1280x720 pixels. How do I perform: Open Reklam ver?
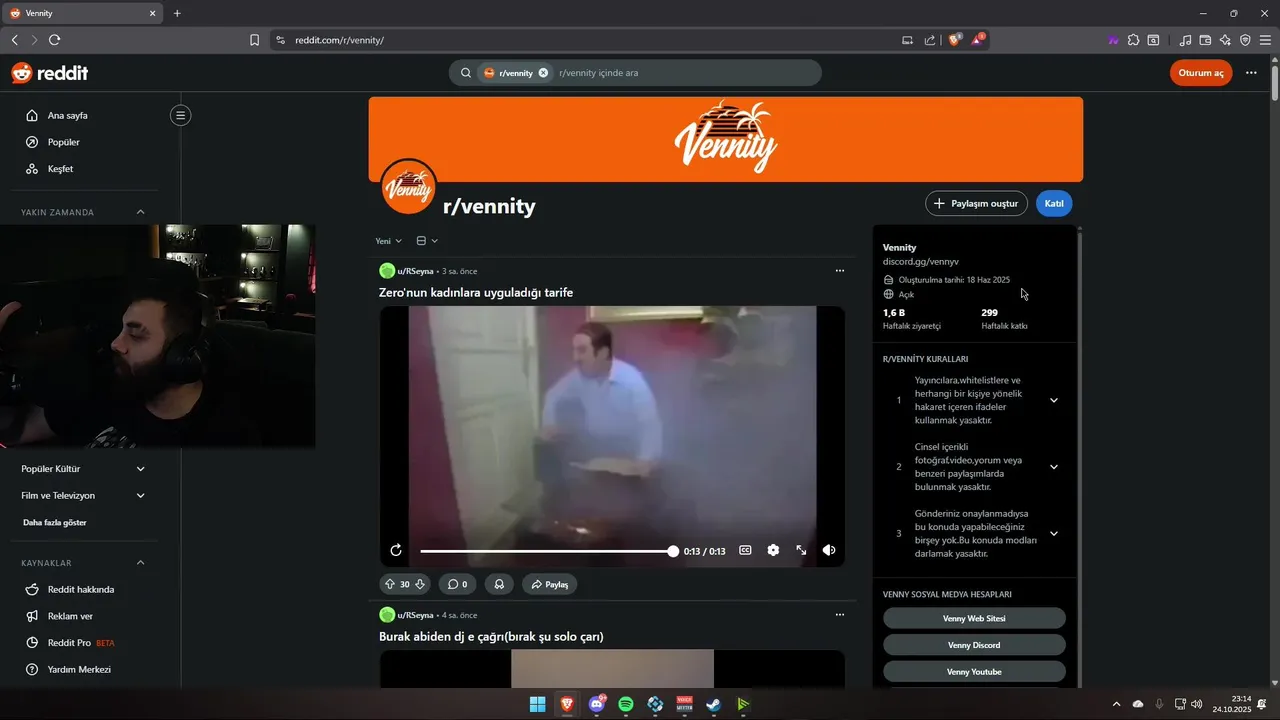pyautogui.click(x=70, y=617)
